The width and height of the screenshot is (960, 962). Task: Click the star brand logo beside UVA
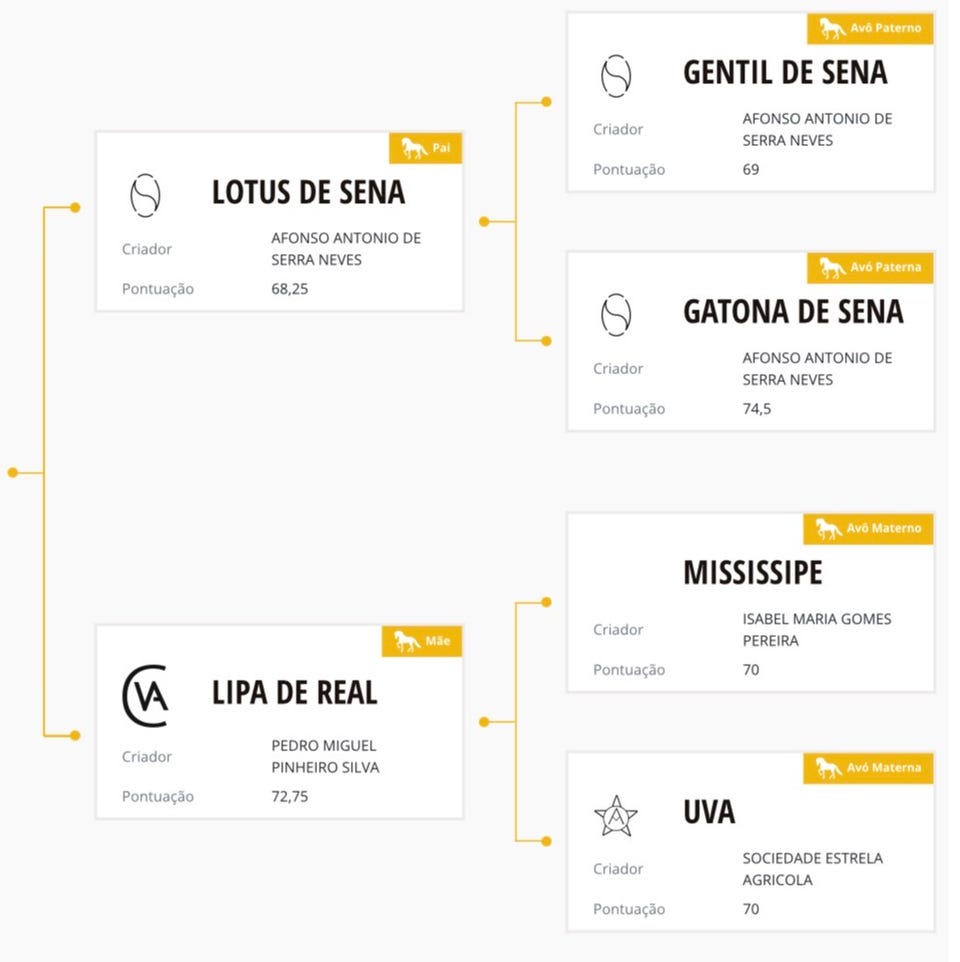click(x=616, y=816)
